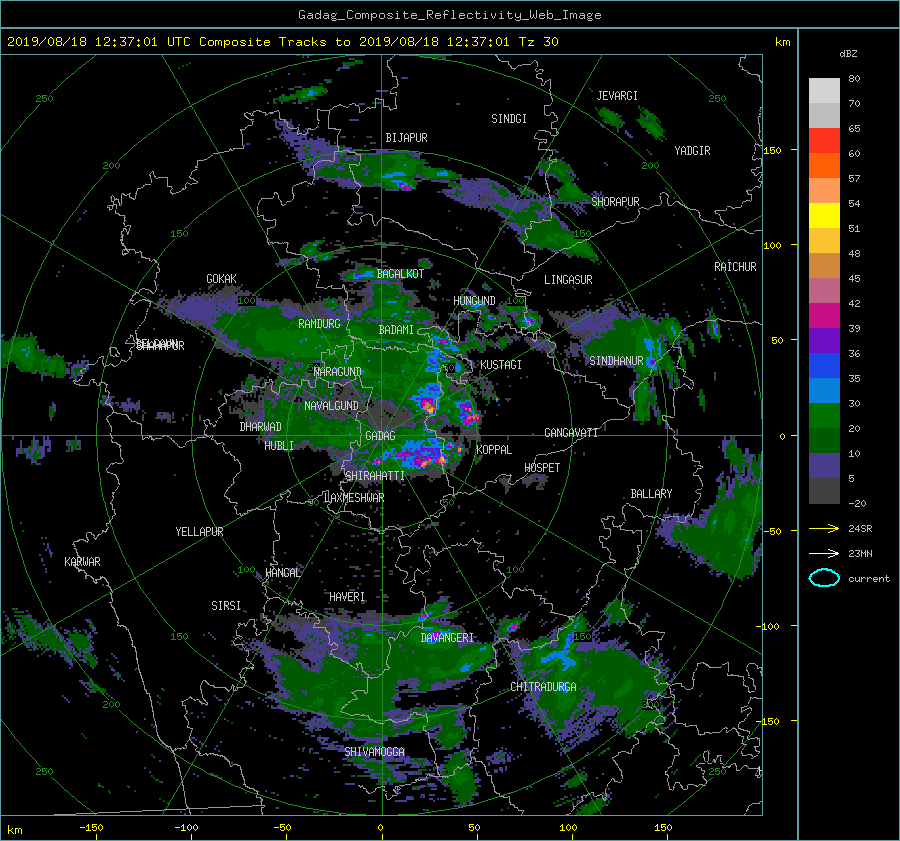This screenshot has height=841, width=900.
Task: Click the SHIRAHATTI city label
Action: [x=375, y=476]
